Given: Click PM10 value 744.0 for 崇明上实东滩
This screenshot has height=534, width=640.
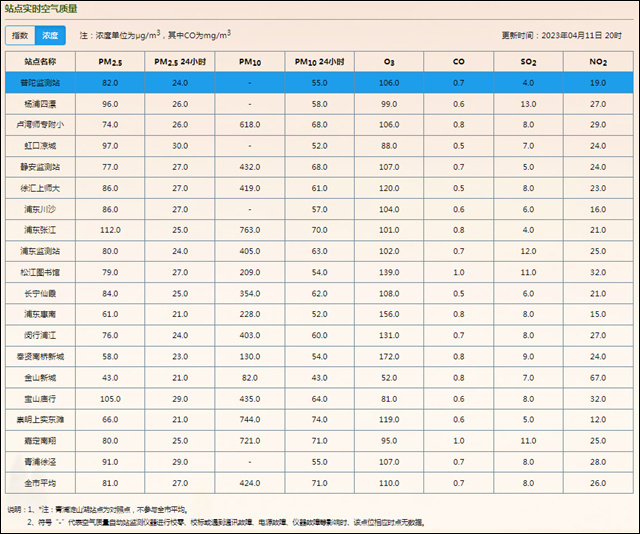Looking at the screenshot, I should 250,420.
